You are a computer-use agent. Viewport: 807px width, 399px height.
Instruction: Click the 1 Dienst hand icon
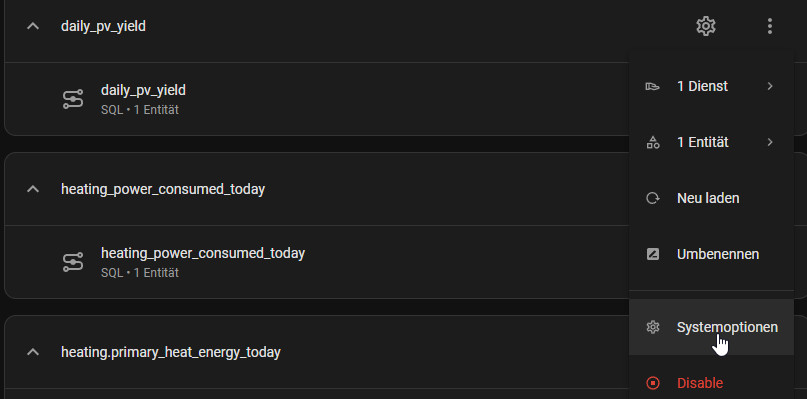click(x=653, y=86)
